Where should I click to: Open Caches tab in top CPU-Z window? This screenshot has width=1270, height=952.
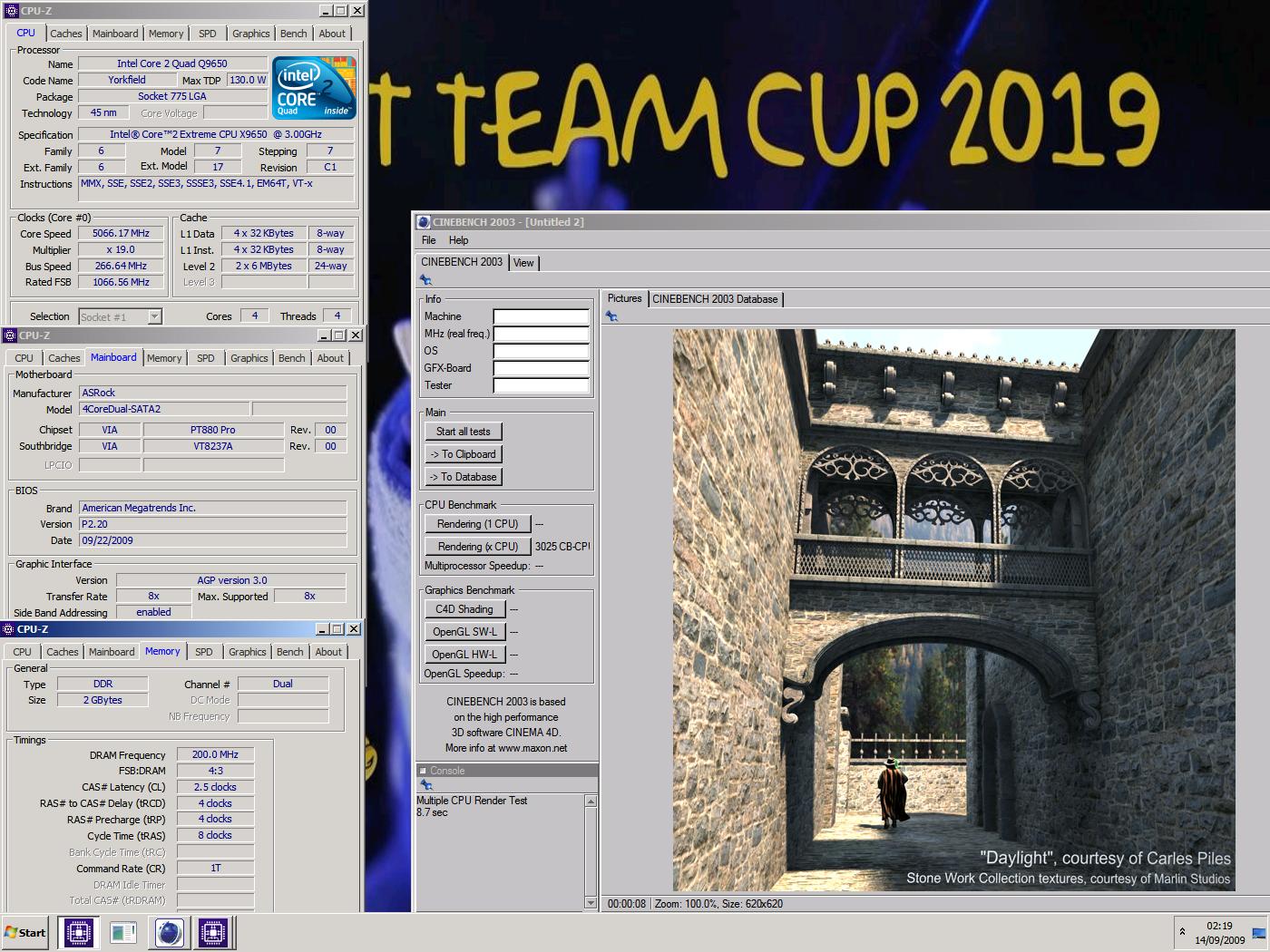[66, 34]
